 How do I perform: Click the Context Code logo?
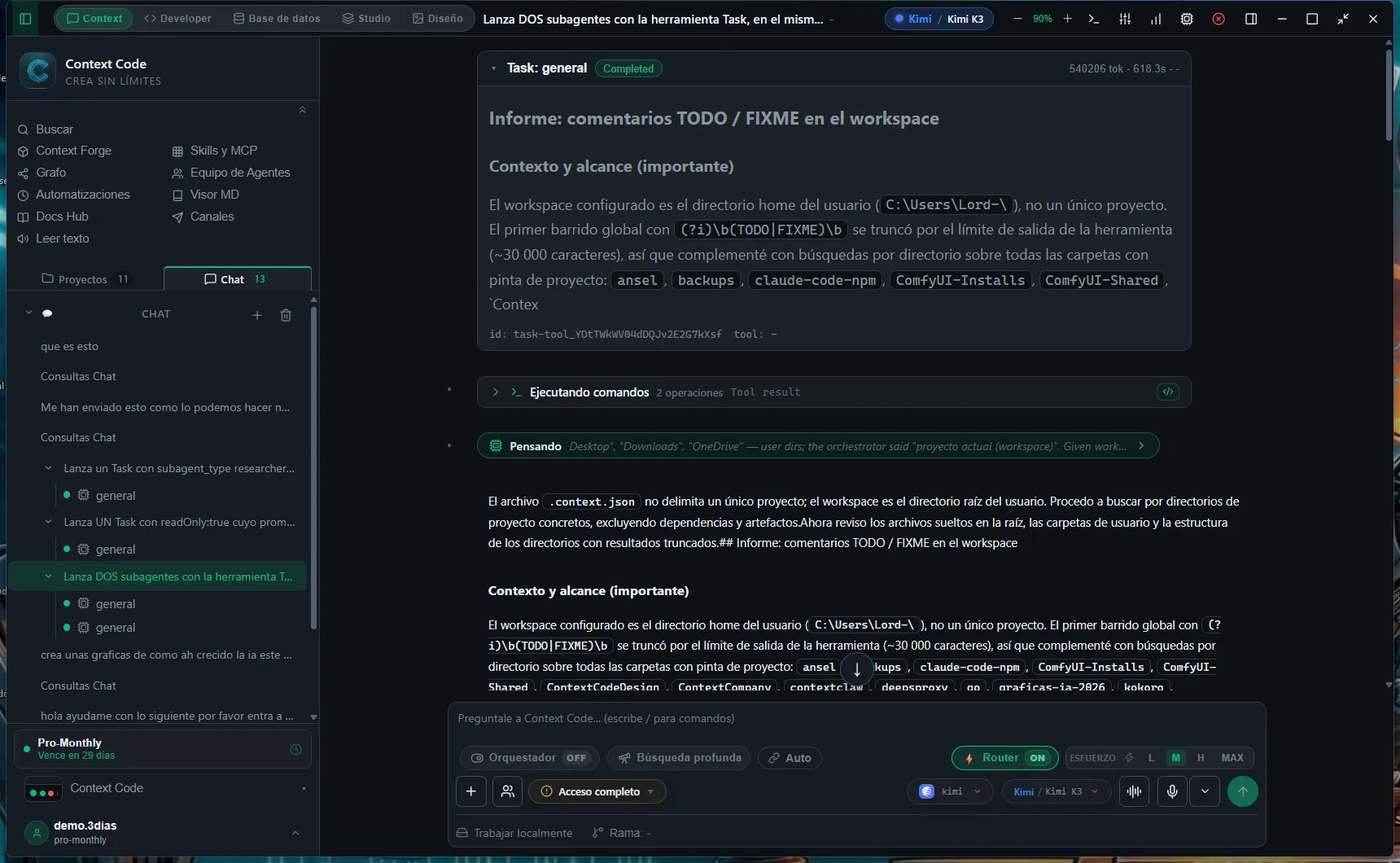38,71
